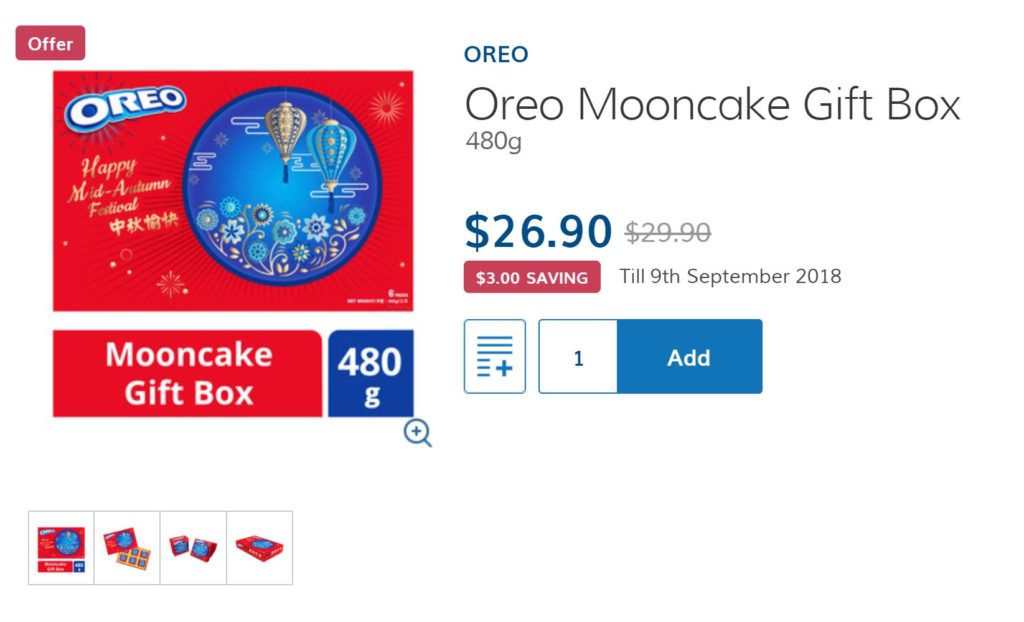This screenshot has height=622, width=1024.
Task: Click the $26.90 offer price
Action: pyautogui.click(x=538, y=232)
